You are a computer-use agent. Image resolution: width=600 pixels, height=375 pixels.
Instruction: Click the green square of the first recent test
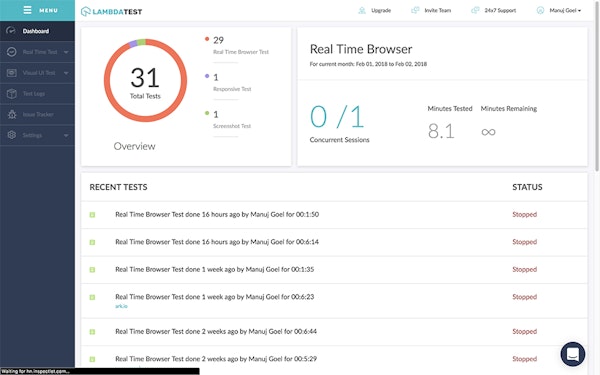(x=92, y=215)
